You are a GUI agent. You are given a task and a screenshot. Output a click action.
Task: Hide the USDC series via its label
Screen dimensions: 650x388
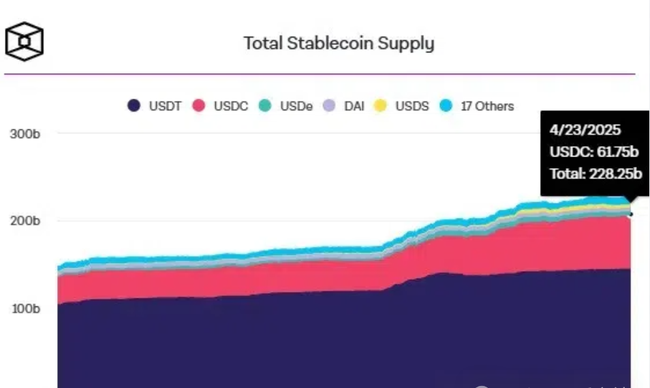[231, 106]
